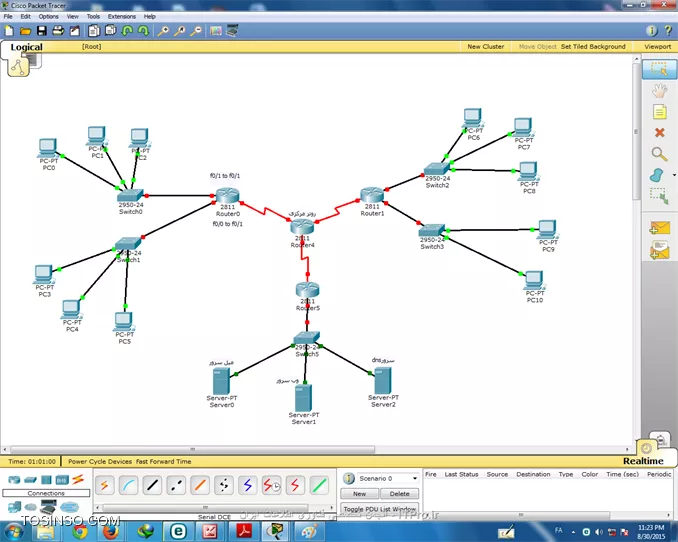Open the File menu
Image resolution: width=678 pixels, height=542 pixels.
(8, 16)
